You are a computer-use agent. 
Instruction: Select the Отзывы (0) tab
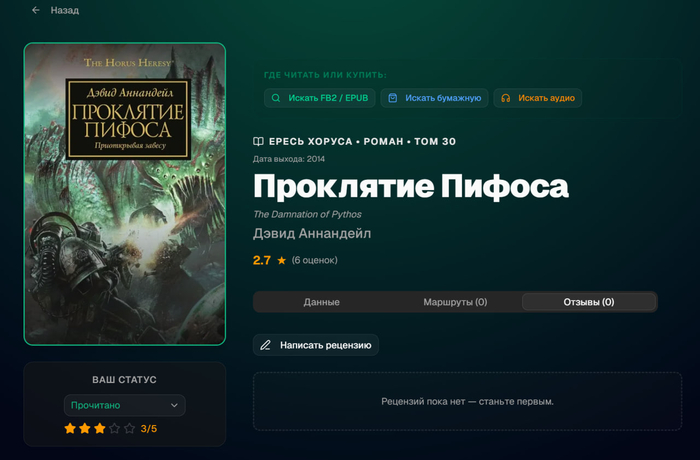pos(589,302)
